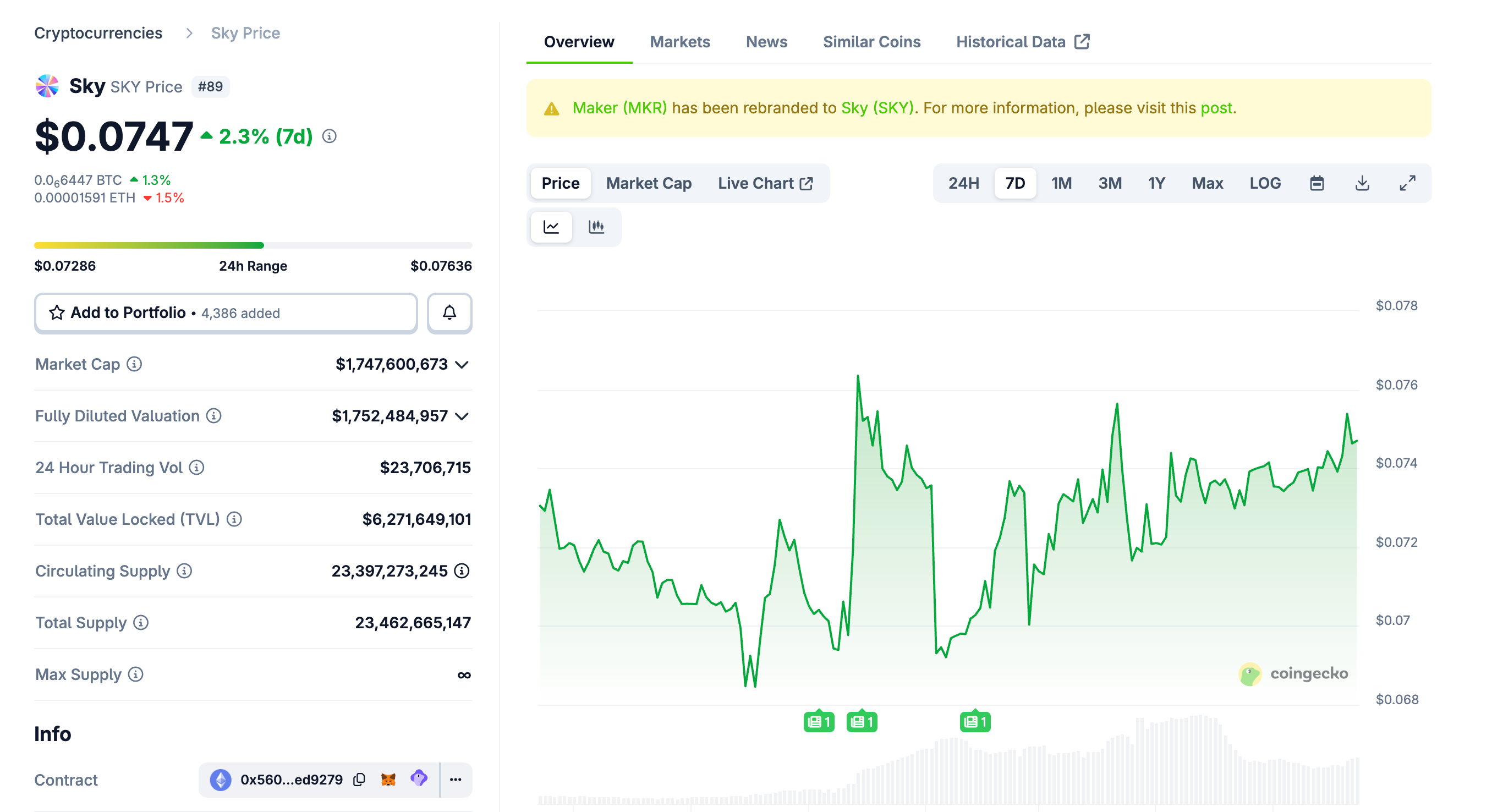Expand chart to fullscreen
Viewport: 1492px width, 812px height.
pyautogui.click(x=1407, y=183)
